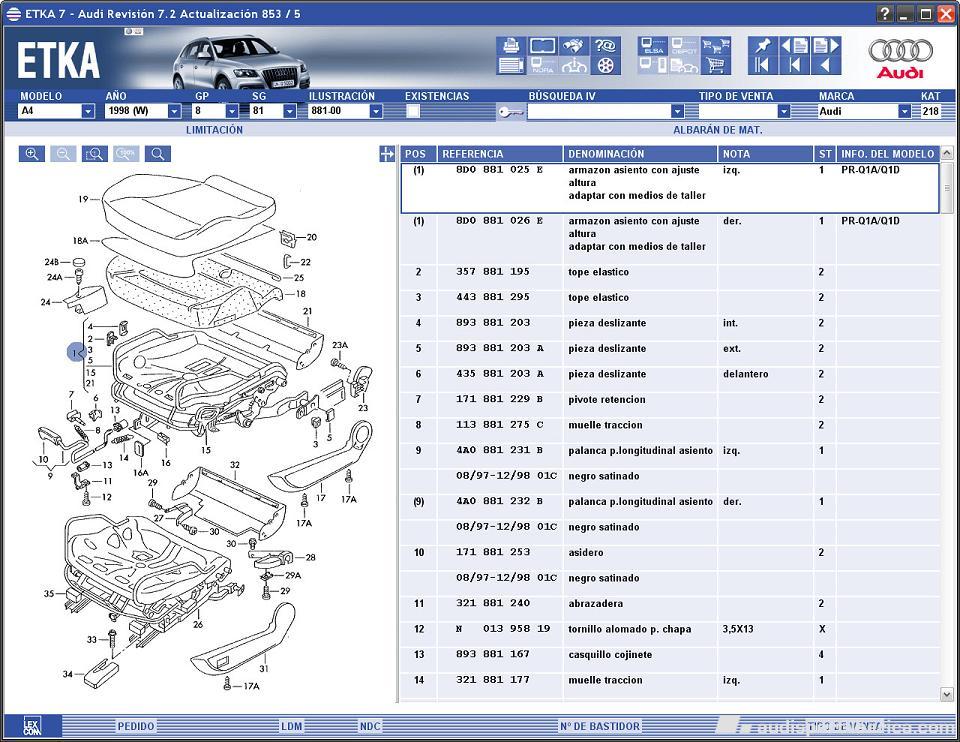Click the pushpin icon
The height and width of the screenshot is (742, 960).
(x=762, y=46)
